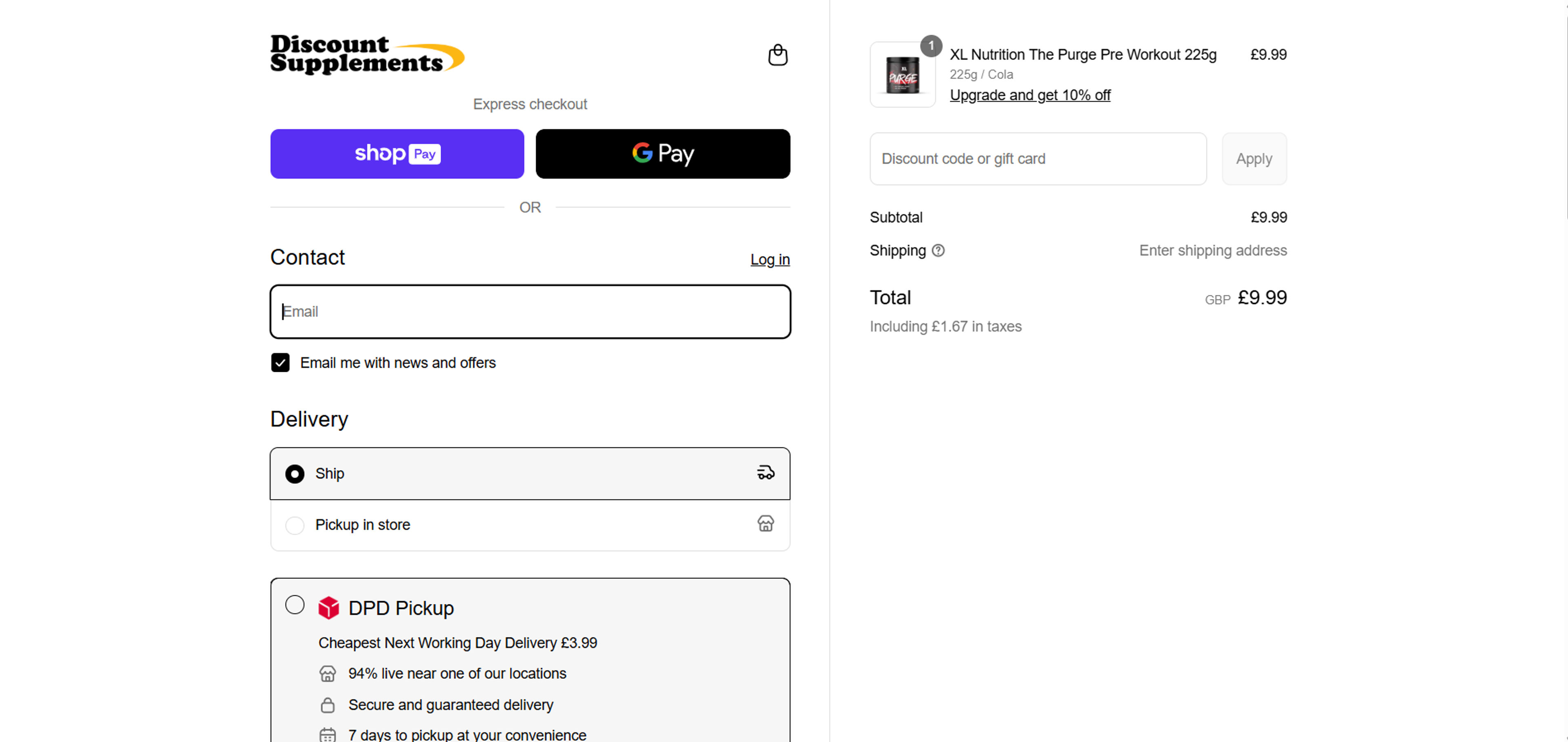Image resolution: width=1568 pixels, height=742 pixels.
Task: Click Upgrade and get 10% off link
Action: (x=1030, y=95)
